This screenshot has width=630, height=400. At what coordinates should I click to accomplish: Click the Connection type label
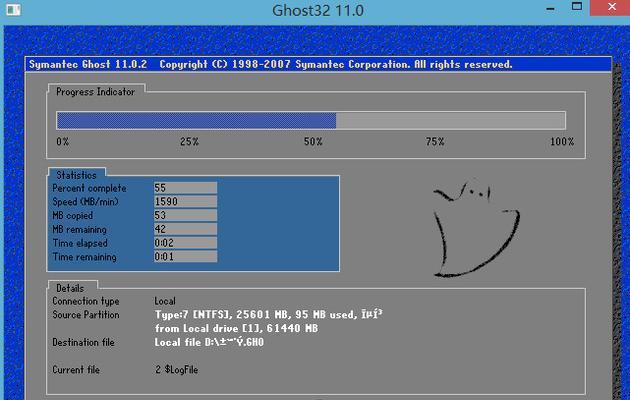coord(86,301)
